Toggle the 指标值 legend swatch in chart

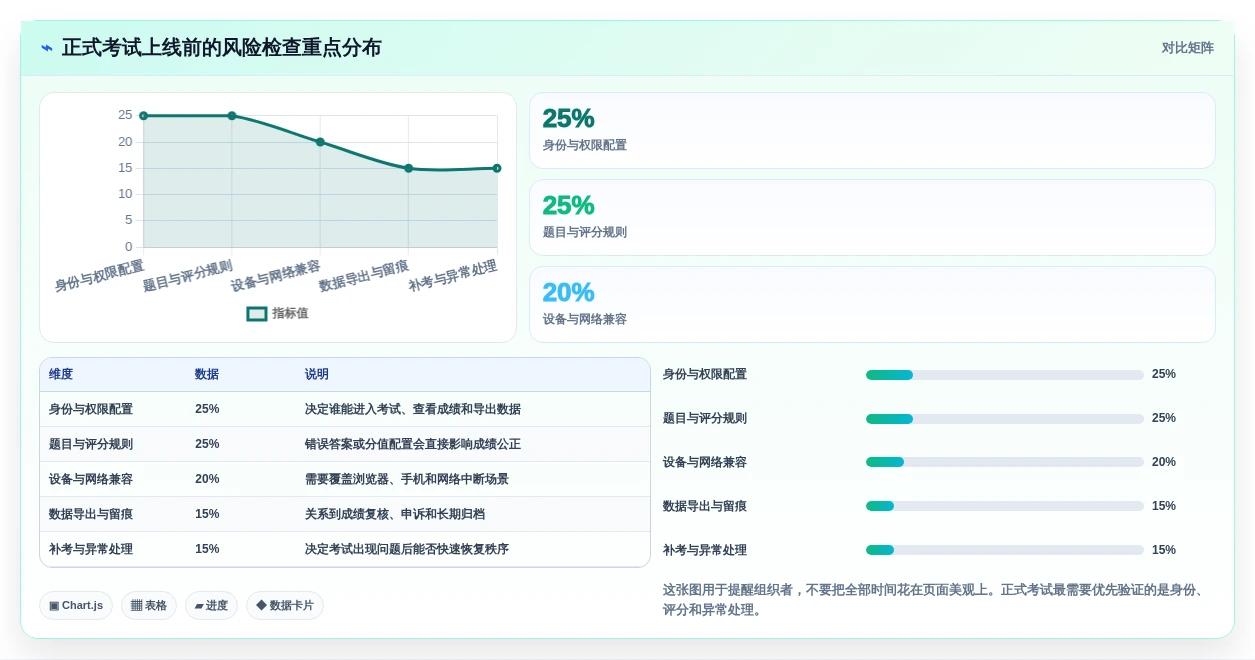point(257,313)
